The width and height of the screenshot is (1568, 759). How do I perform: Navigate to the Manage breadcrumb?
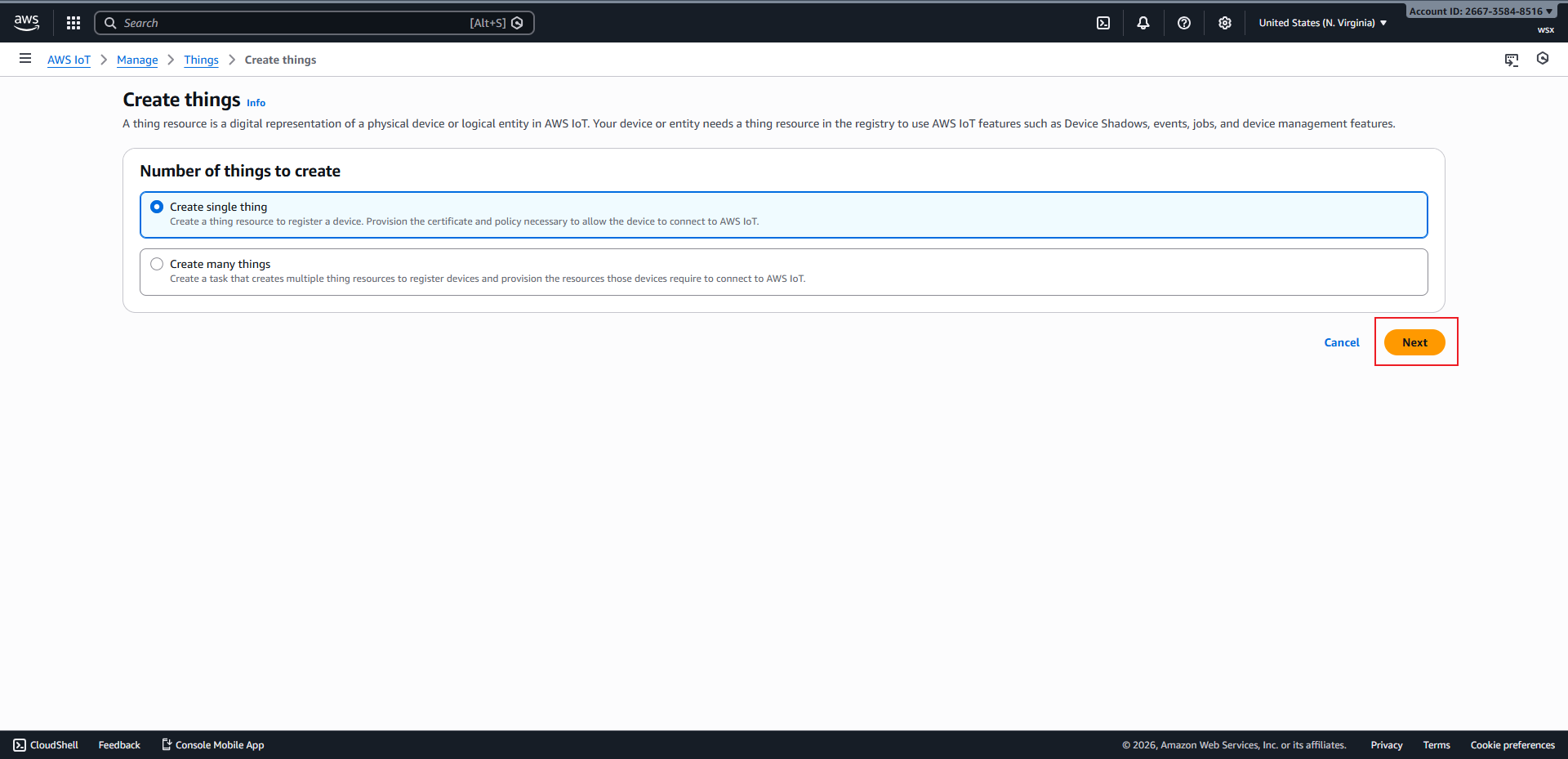[x=137, y=60]
